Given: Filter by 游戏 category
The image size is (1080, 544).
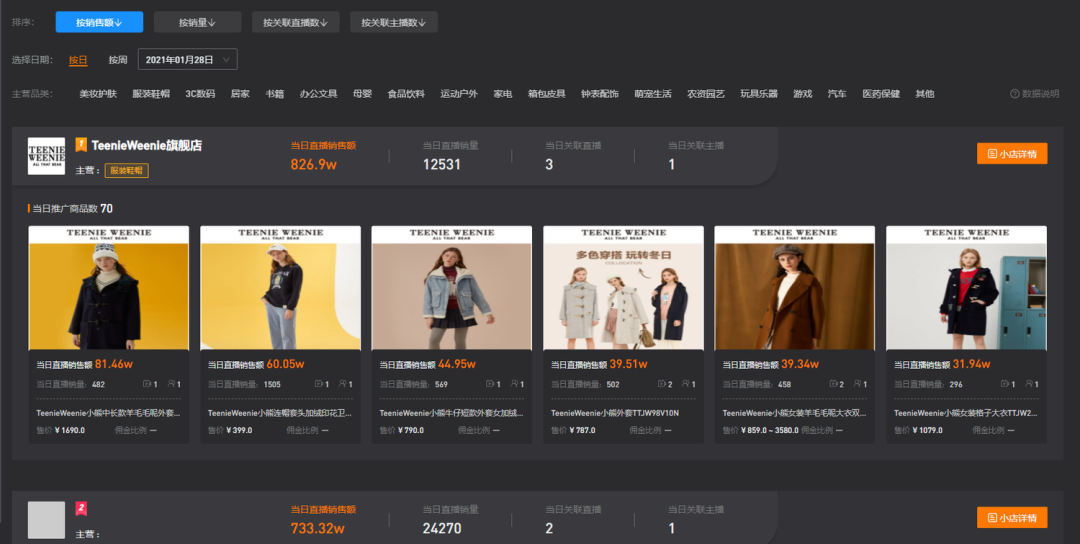Looking at the screenshot, I should click(x=802, y=94).
